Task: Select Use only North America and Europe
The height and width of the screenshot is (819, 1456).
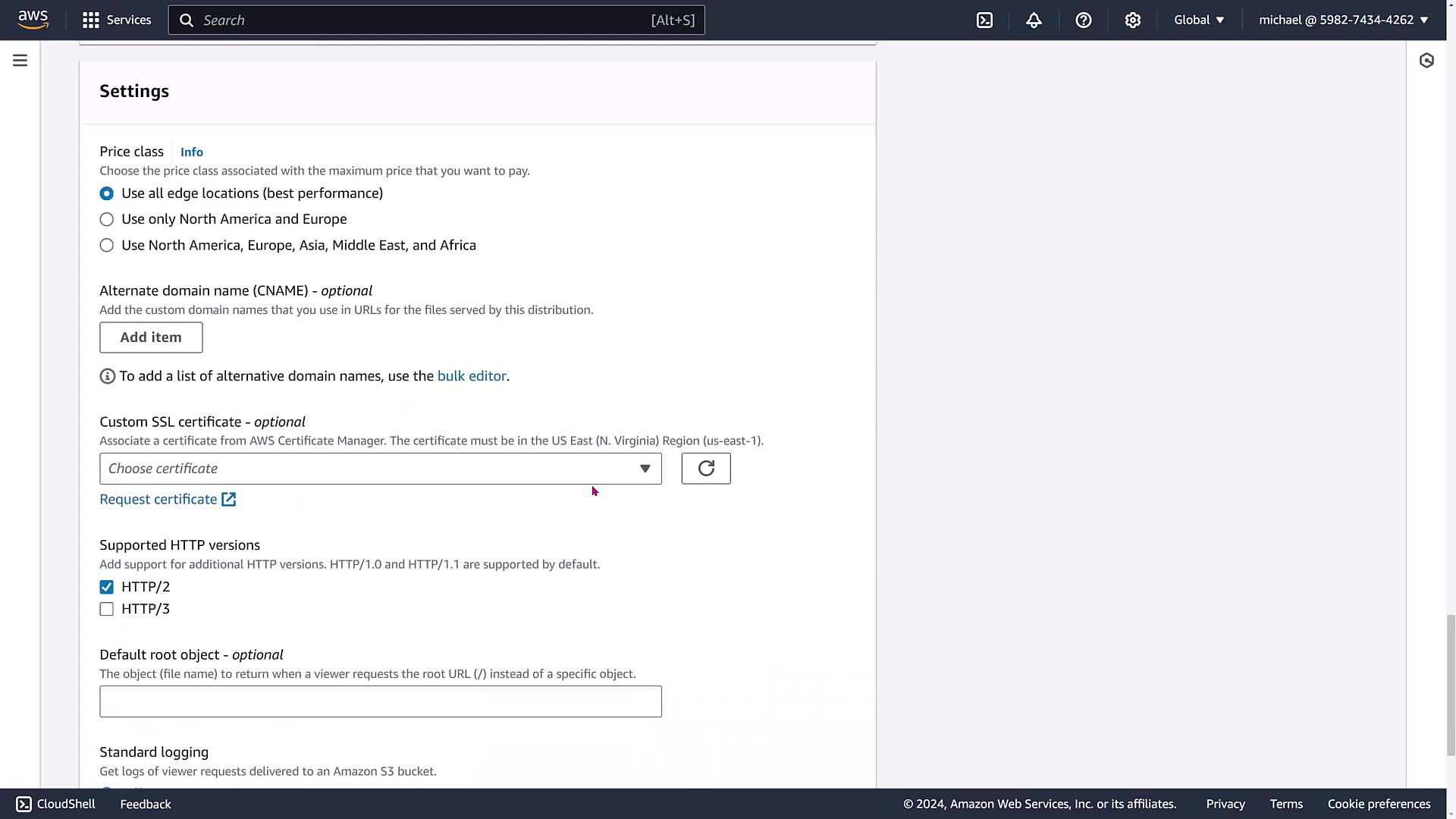Action: [x=107, y=220]
